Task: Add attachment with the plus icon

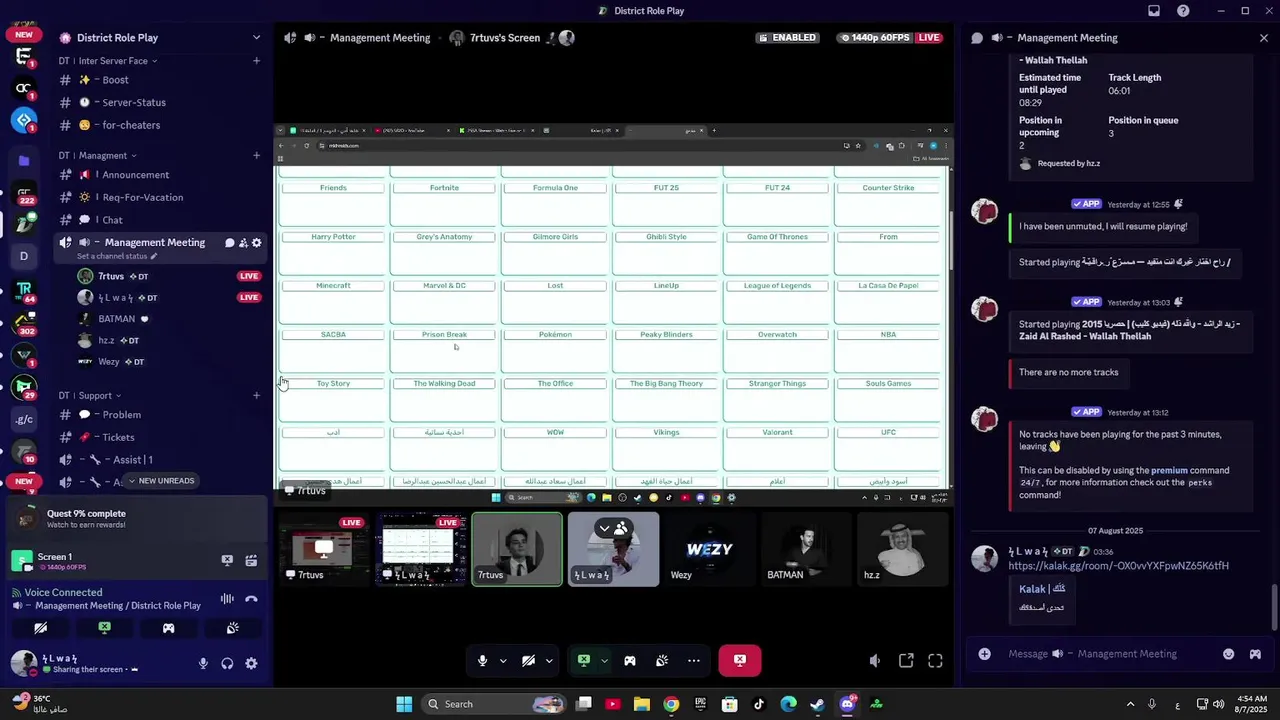Action: pyautogui.click(x=985, y=654)
